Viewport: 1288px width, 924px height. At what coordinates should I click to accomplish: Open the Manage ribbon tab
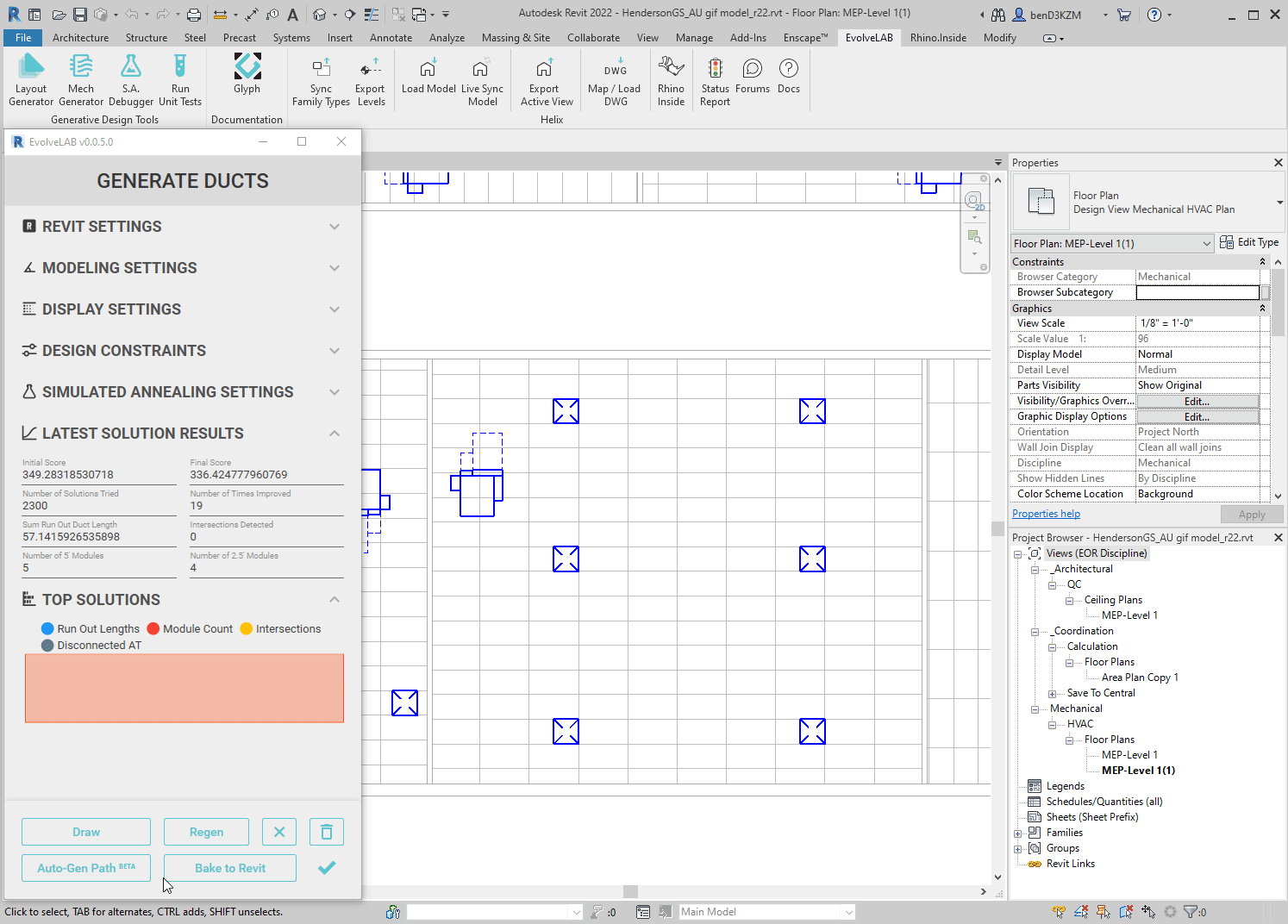click(694, 38)
